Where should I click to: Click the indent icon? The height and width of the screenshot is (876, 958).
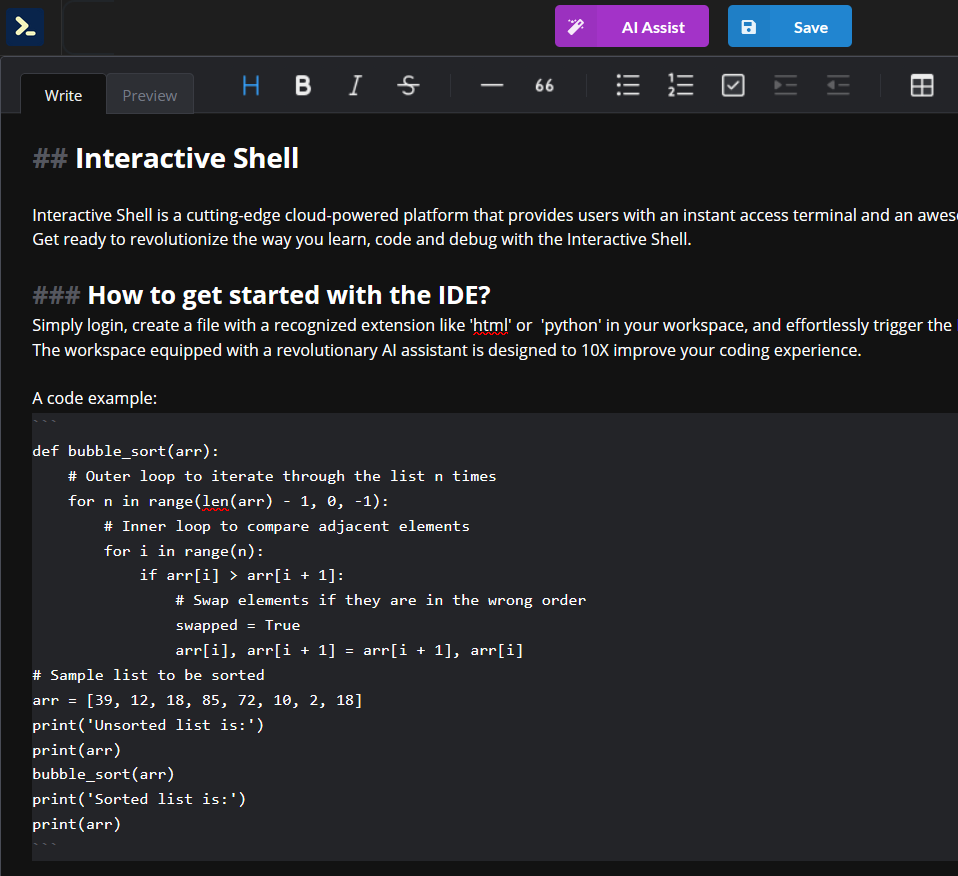coord(786,86)
